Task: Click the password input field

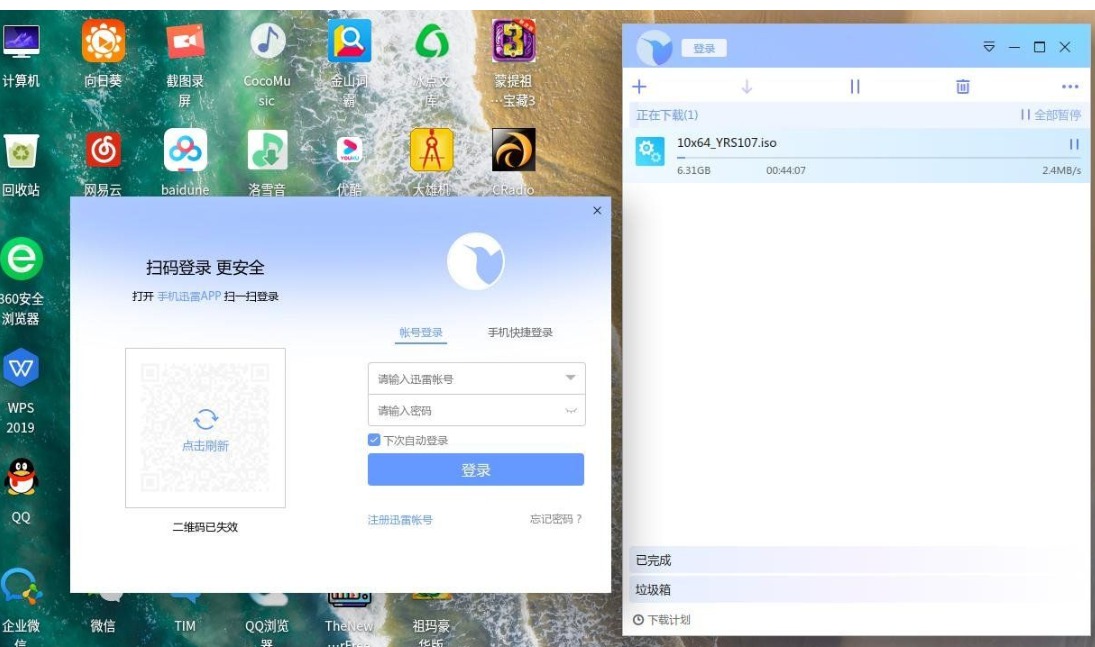Action: [476, 410]
